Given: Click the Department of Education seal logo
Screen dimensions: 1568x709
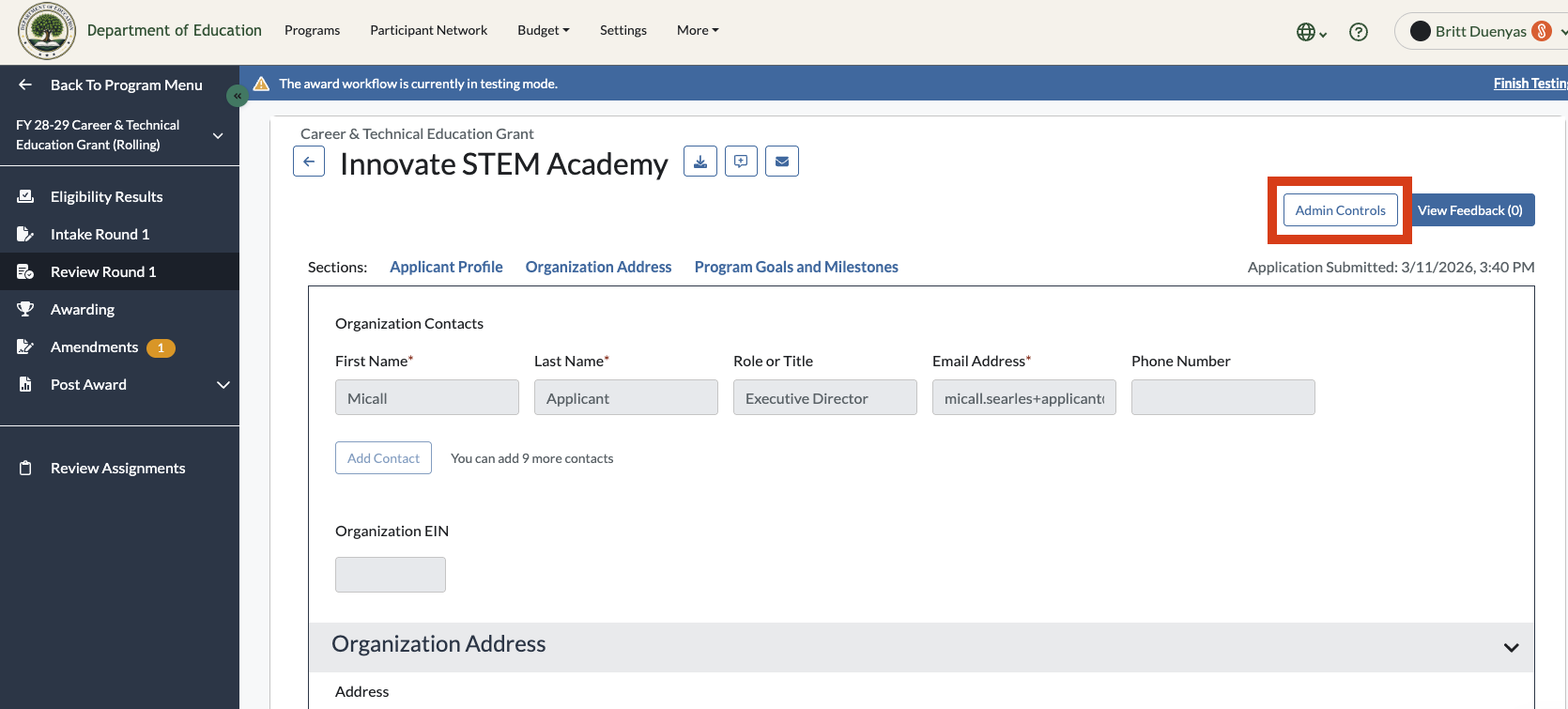Looking at the screenshot, I should click(47, 30).
